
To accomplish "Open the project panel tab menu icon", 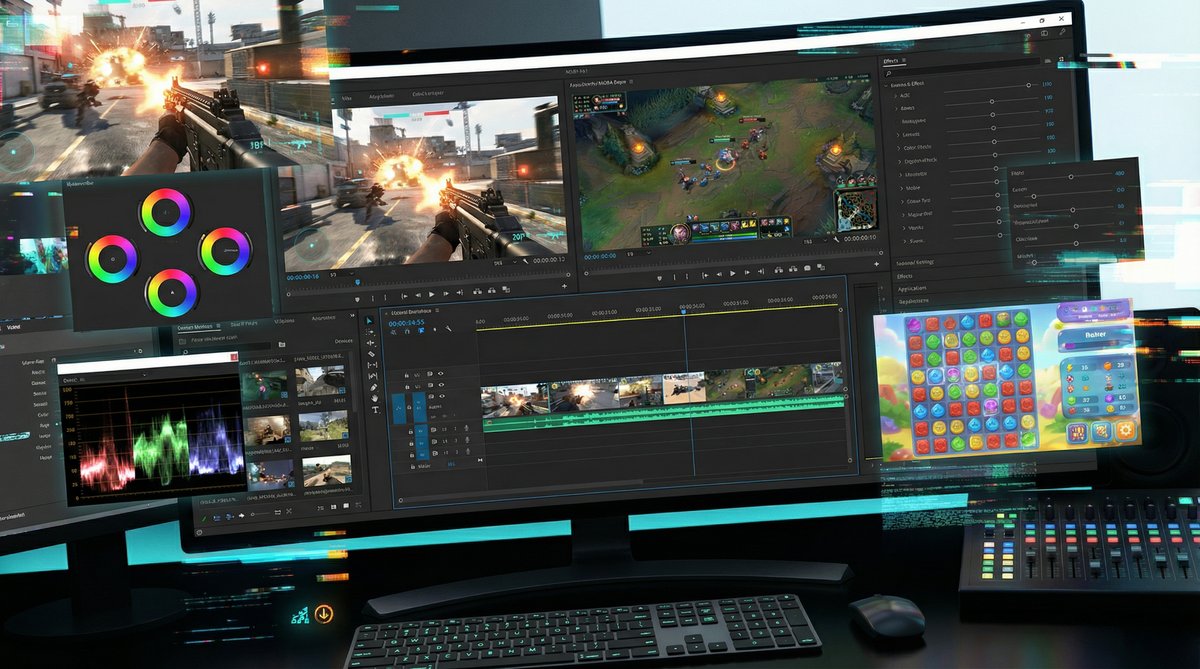I will [218, 326].
